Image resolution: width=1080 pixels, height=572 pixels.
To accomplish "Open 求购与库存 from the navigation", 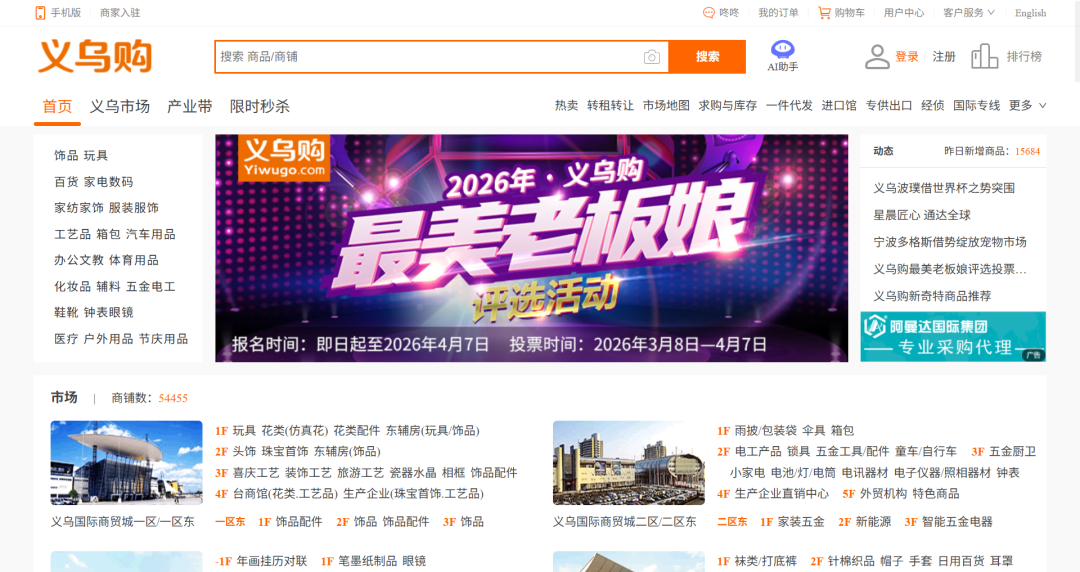I will [727, 105].
